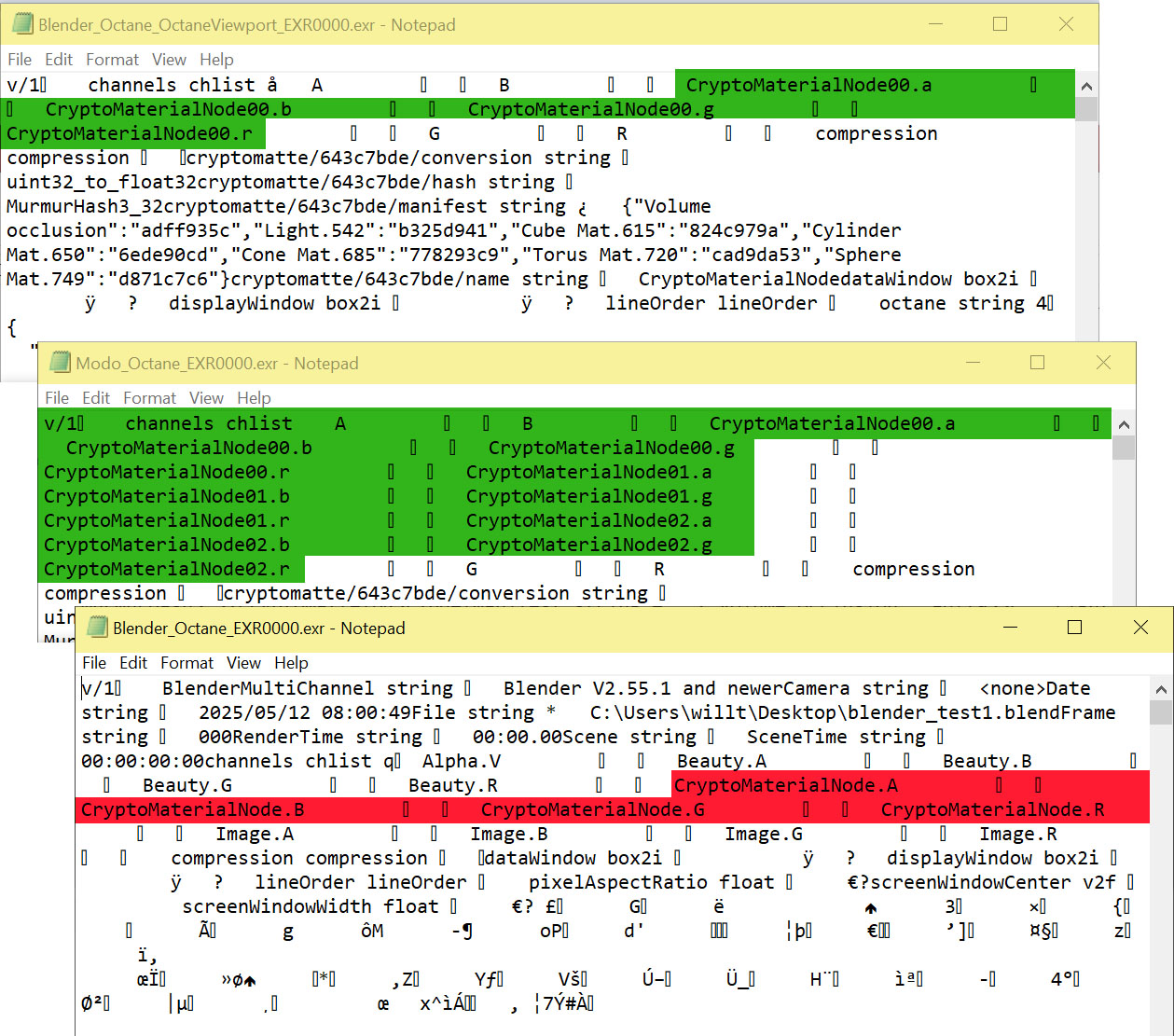Click 'CryptoMaterialNode.A' red highlighted text

(x=785, y=785)
